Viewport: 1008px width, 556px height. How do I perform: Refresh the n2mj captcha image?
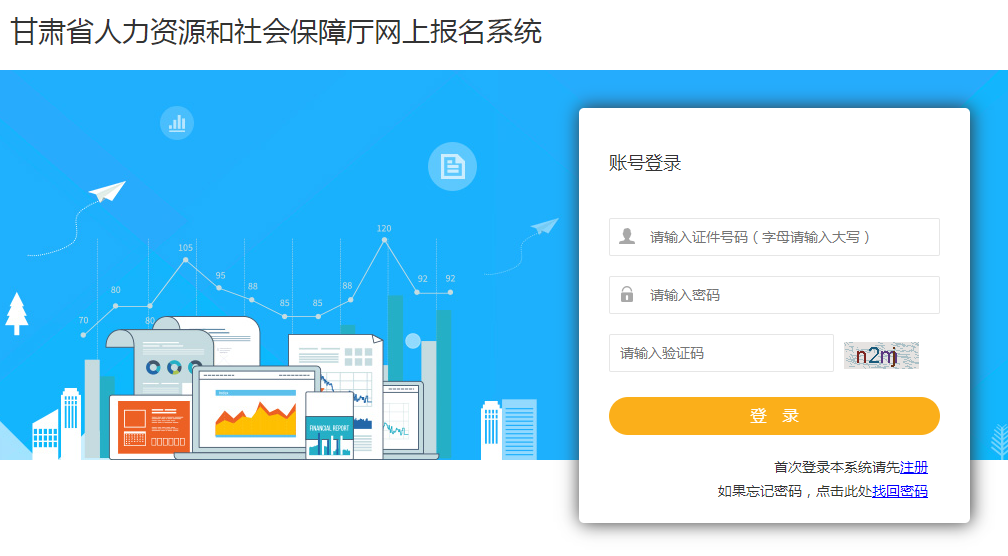pos(881,355)
